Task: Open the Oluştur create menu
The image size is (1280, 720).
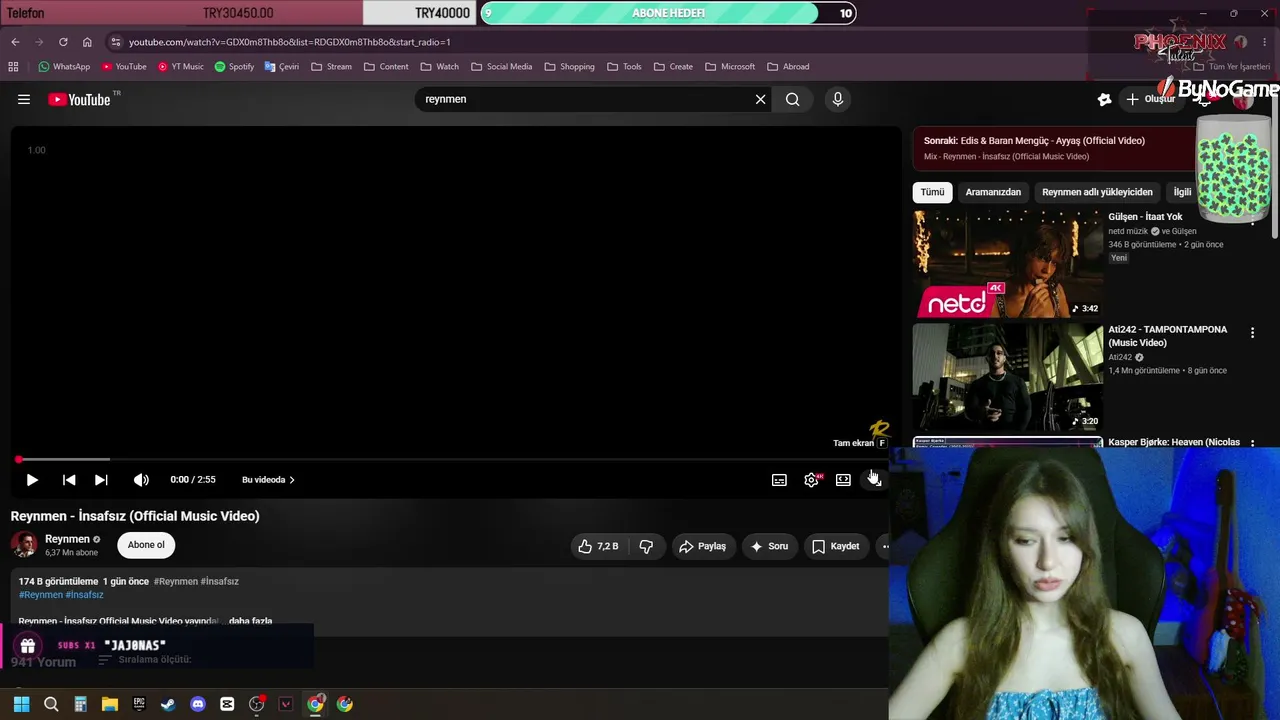Action: 1151,99
